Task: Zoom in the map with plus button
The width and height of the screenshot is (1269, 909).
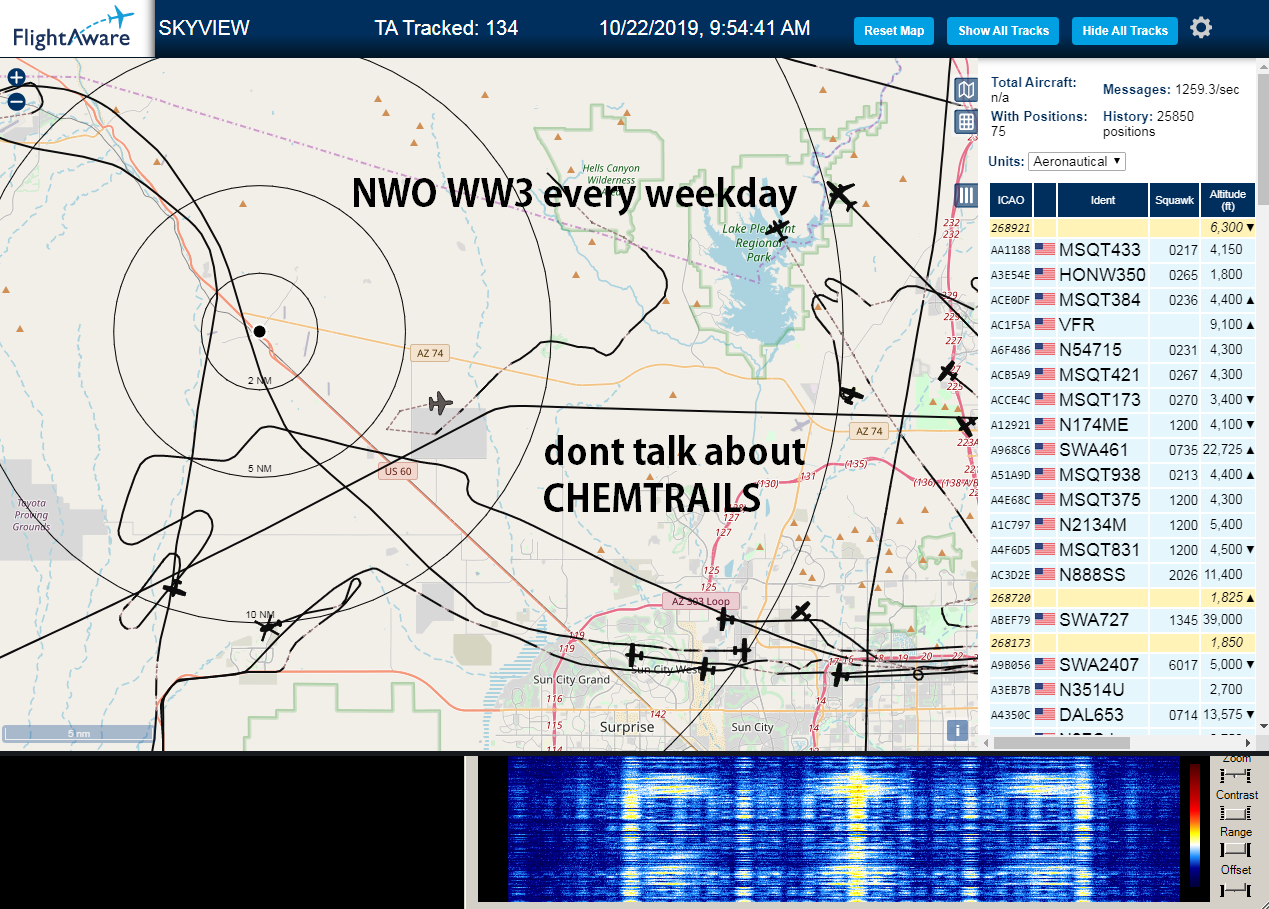Action: [x=16, y=77]
